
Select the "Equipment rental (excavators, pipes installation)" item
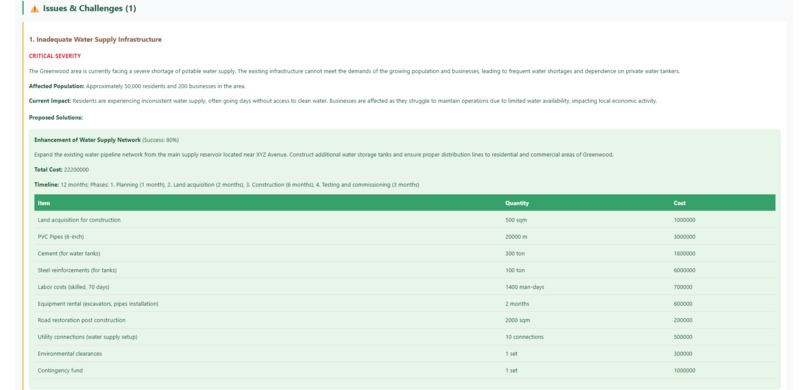[98, 304]
